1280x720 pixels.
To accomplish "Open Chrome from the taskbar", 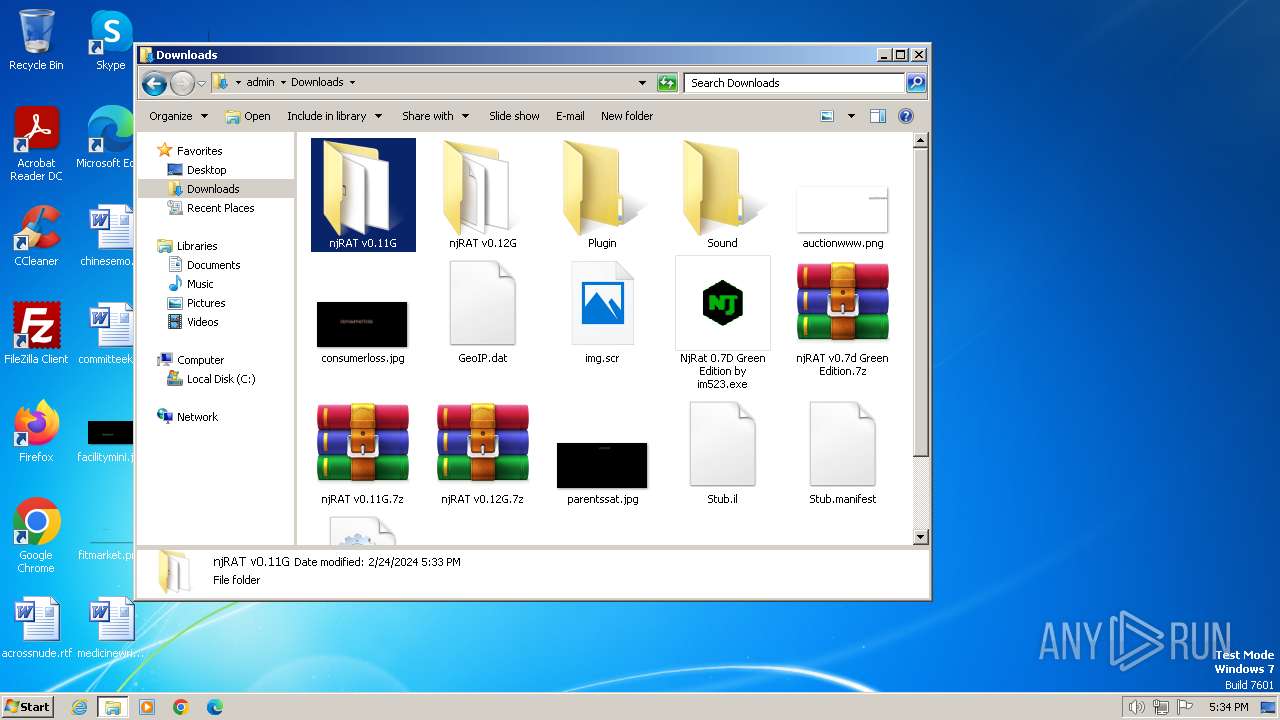I will (x=180, y=707).
